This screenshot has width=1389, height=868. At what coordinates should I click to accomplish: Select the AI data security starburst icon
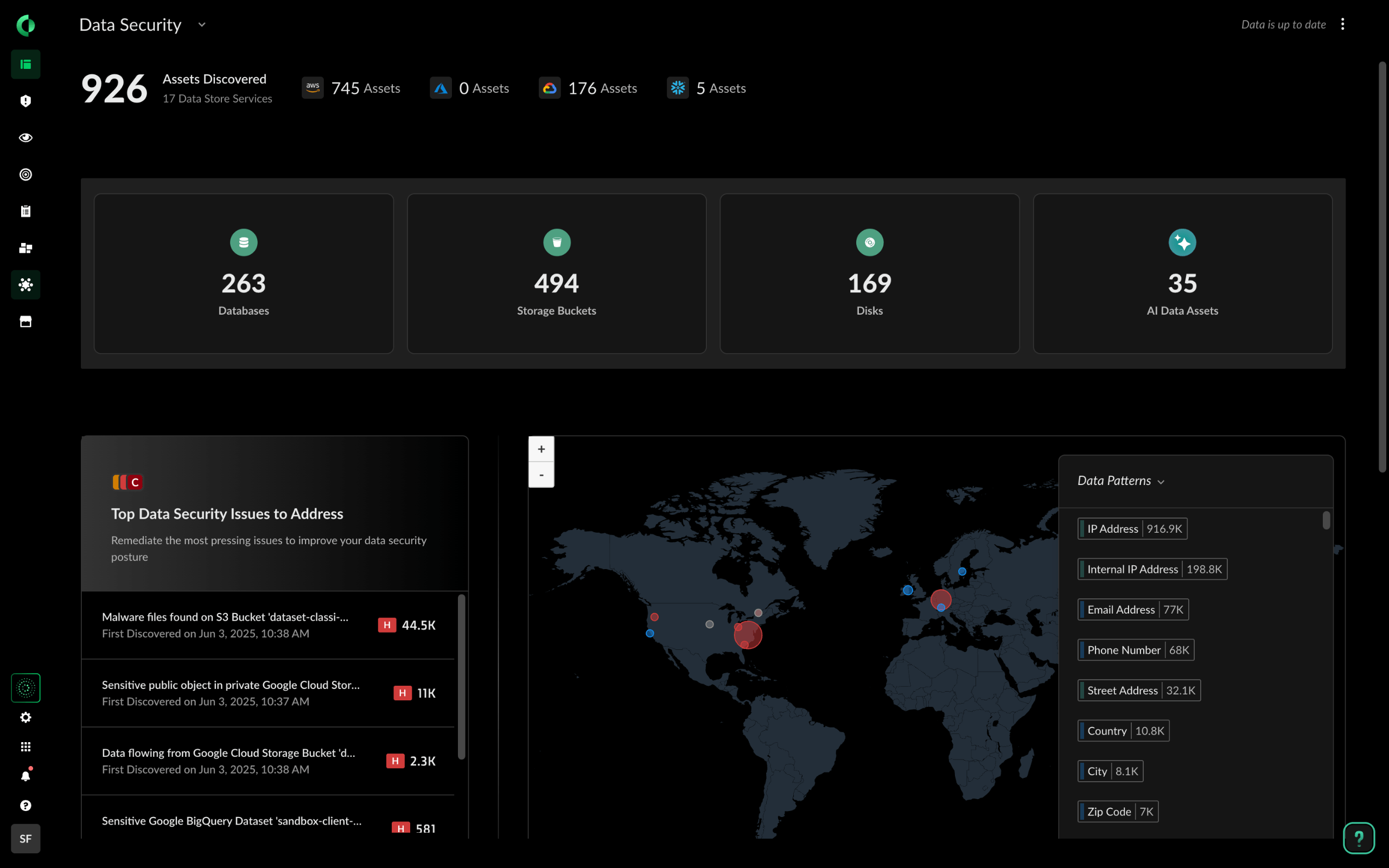pos(26,284)
